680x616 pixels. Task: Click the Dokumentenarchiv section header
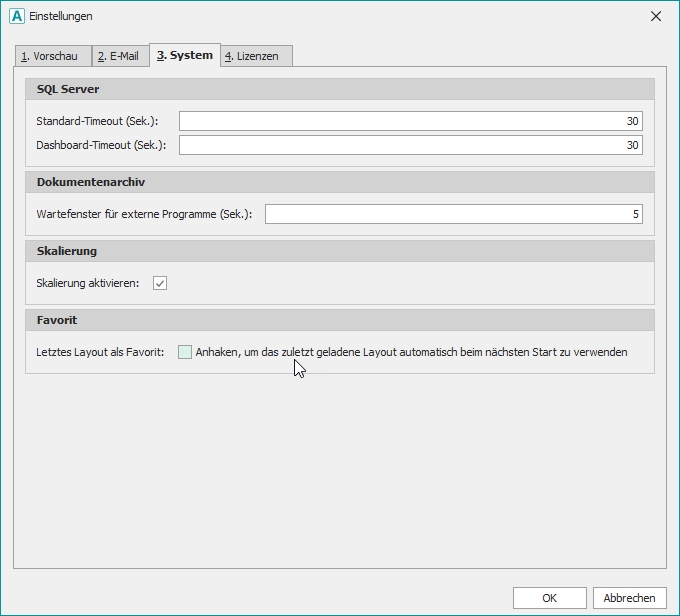click(x=91, y=182)
